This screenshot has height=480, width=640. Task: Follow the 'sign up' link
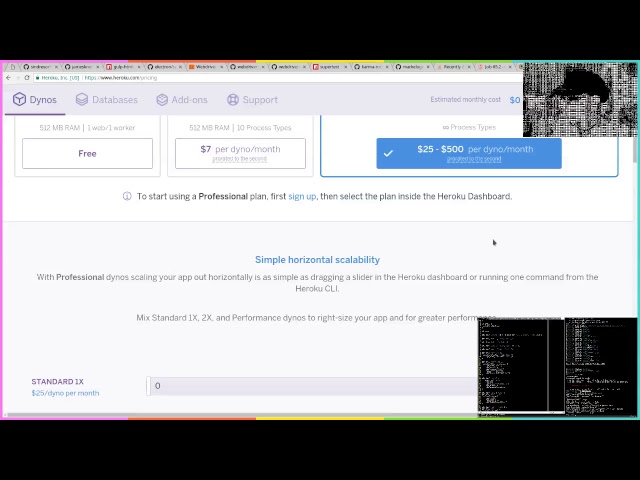(x=302, y=196)
